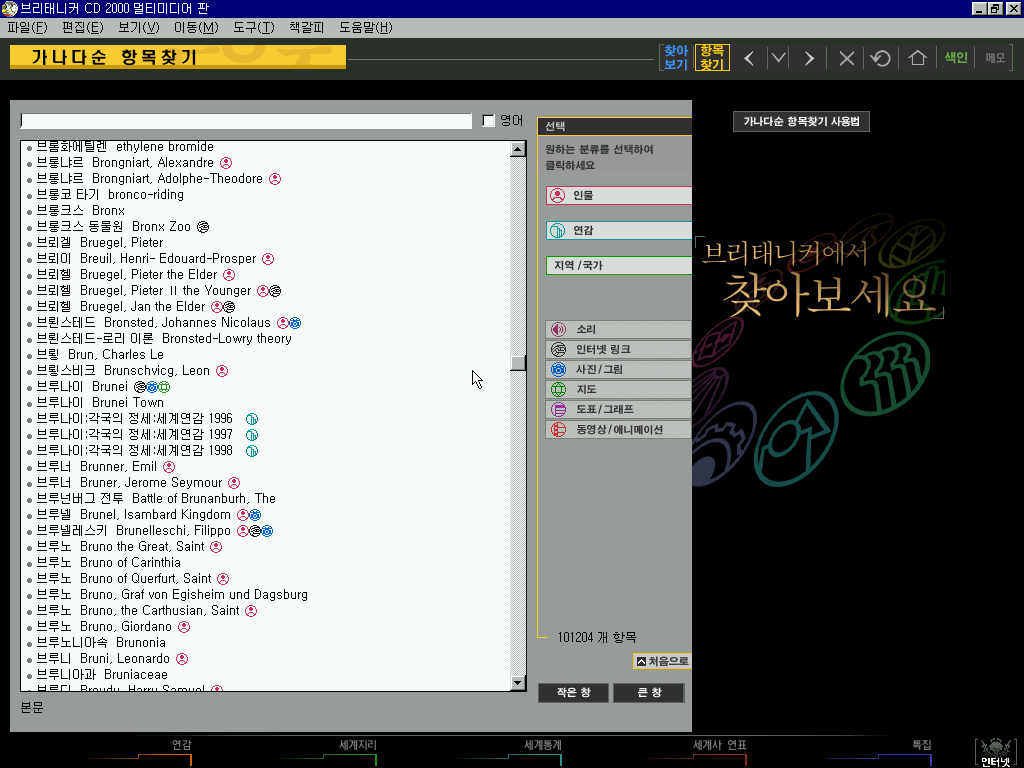
Task: Filter entries with 사진/그림 pictures
Action: 618,370
